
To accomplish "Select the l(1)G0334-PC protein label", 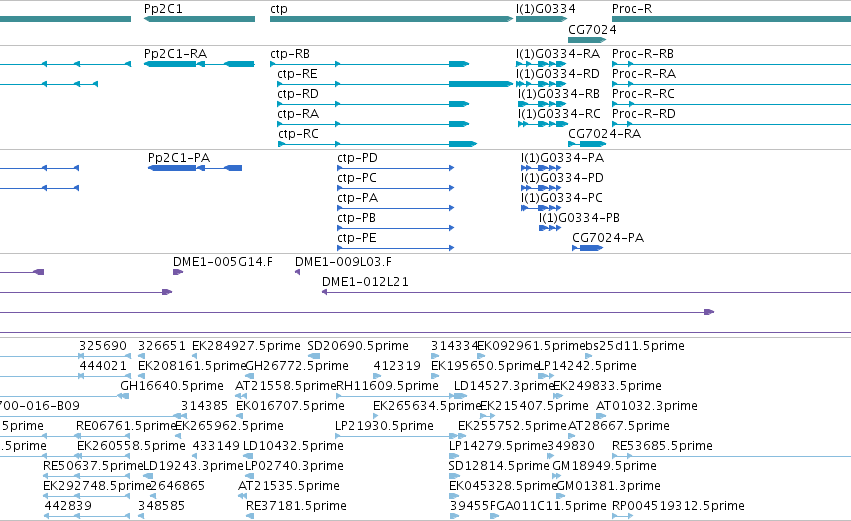I will pyautogui.click(x=562, y=198).
